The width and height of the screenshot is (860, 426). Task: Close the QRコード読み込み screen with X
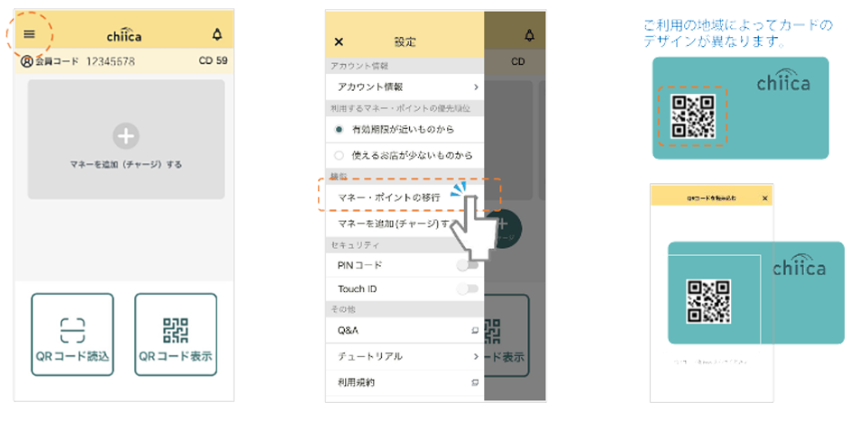tap(765, 198)
